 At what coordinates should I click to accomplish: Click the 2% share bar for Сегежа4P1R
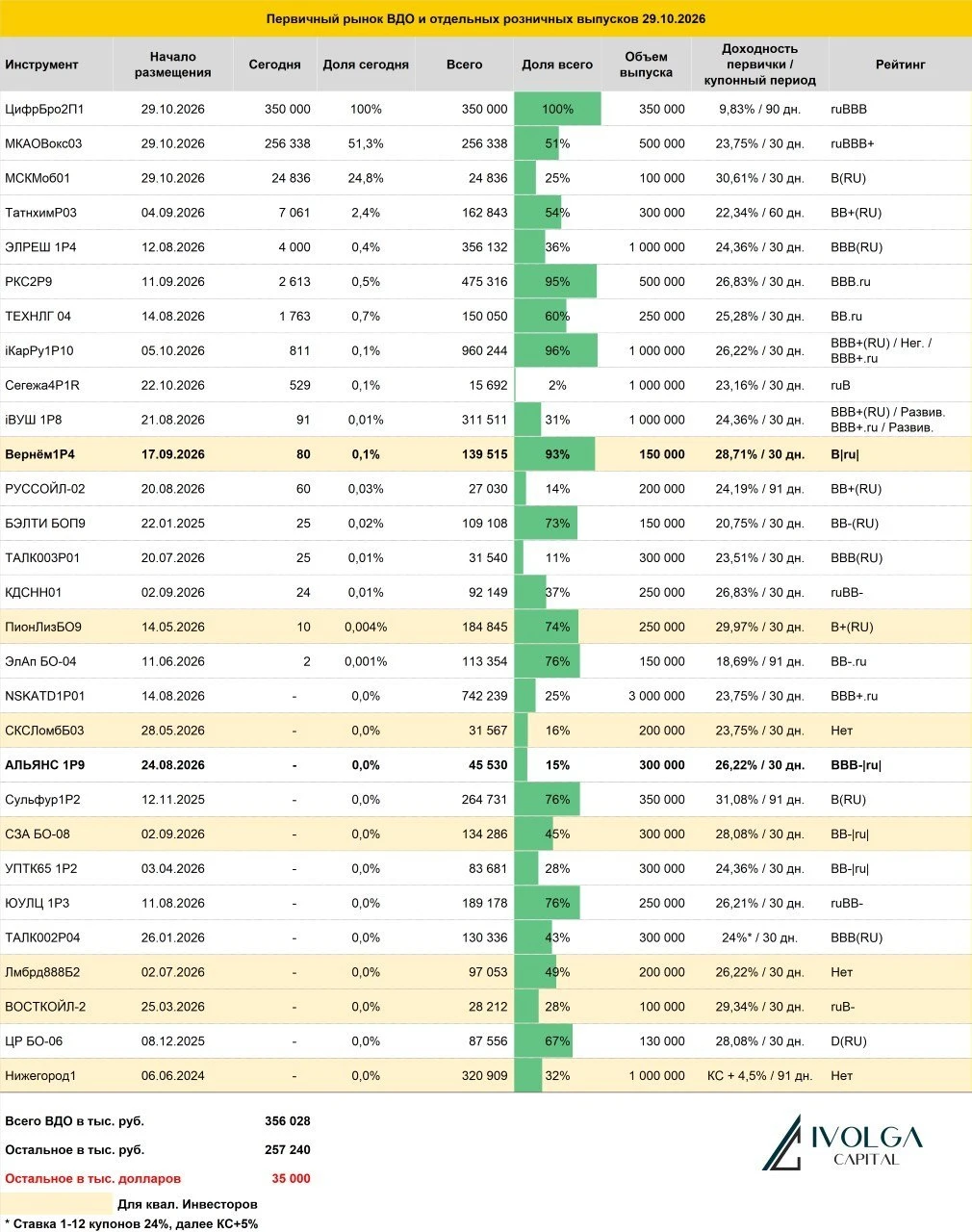click(516, 385)
